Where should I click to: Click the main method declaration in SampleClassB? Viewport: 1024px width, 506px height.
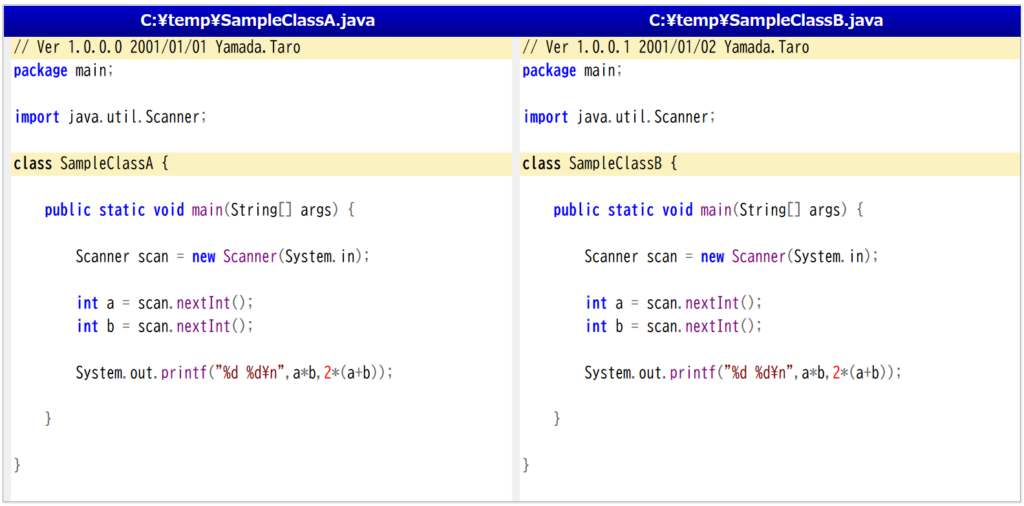(709, 210)
